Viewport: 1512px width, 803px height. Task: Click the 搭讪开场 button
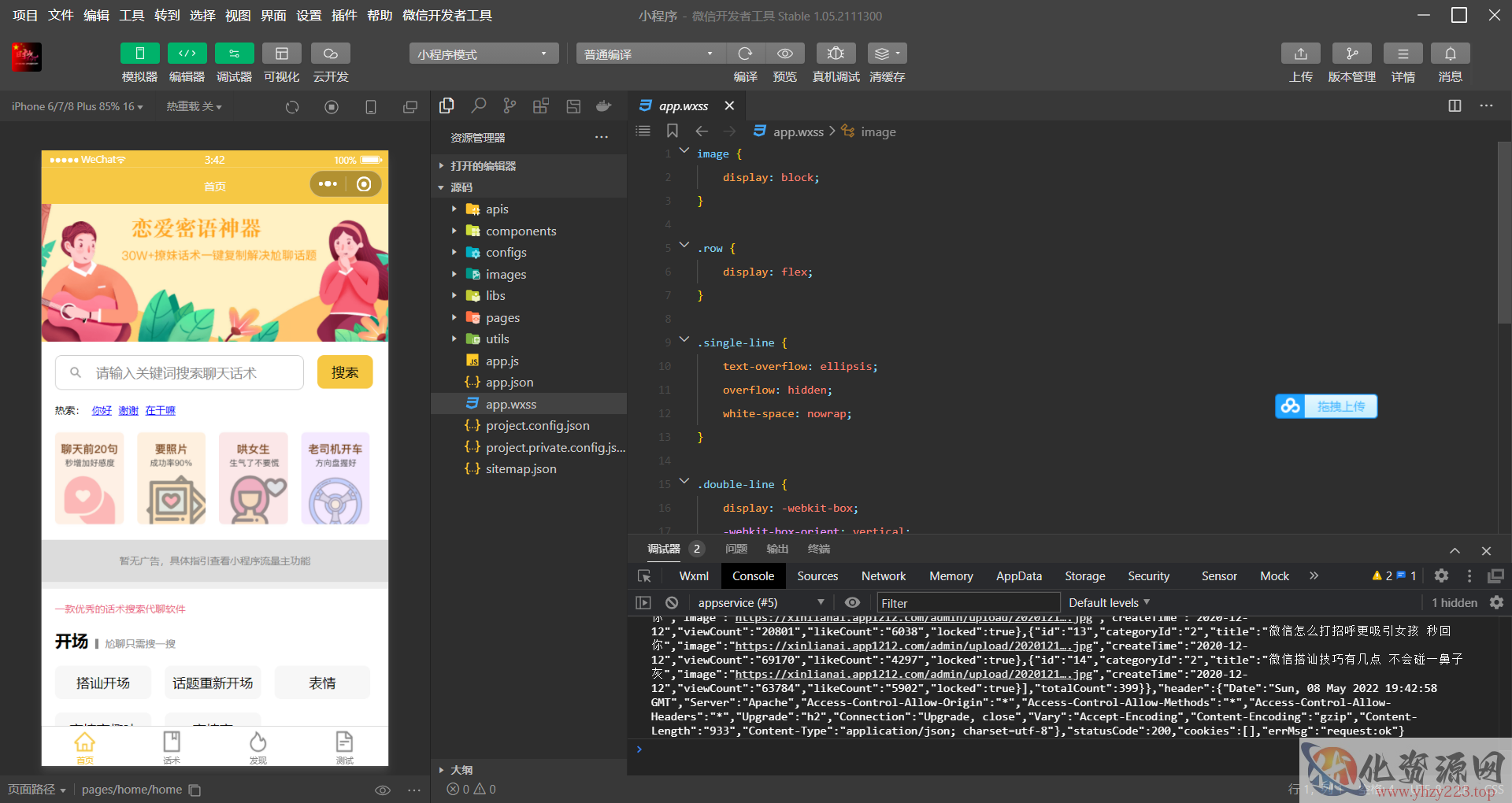tap(103, 683)
